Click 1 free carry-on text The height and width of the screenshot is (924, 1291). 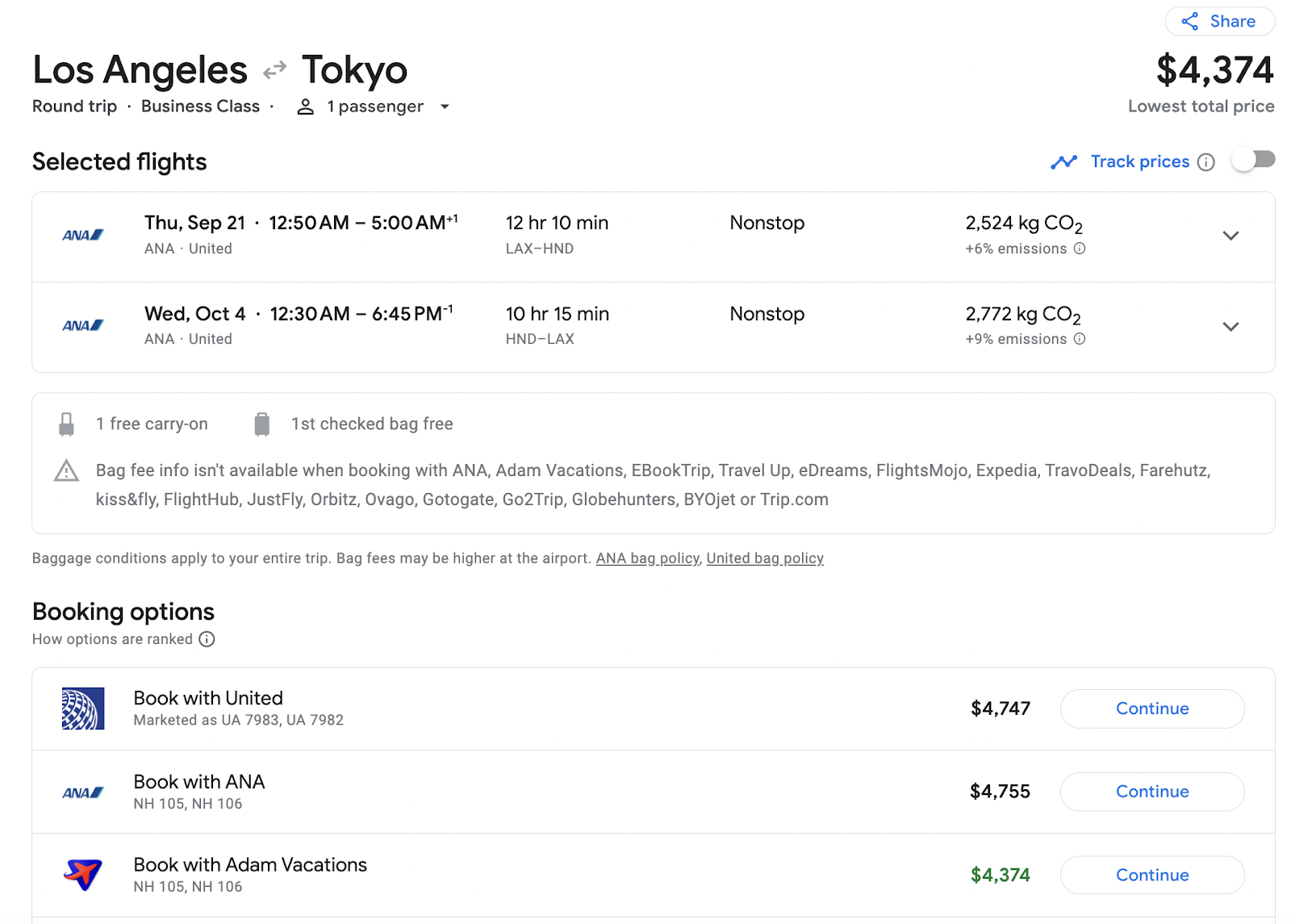tap(152, 424)
